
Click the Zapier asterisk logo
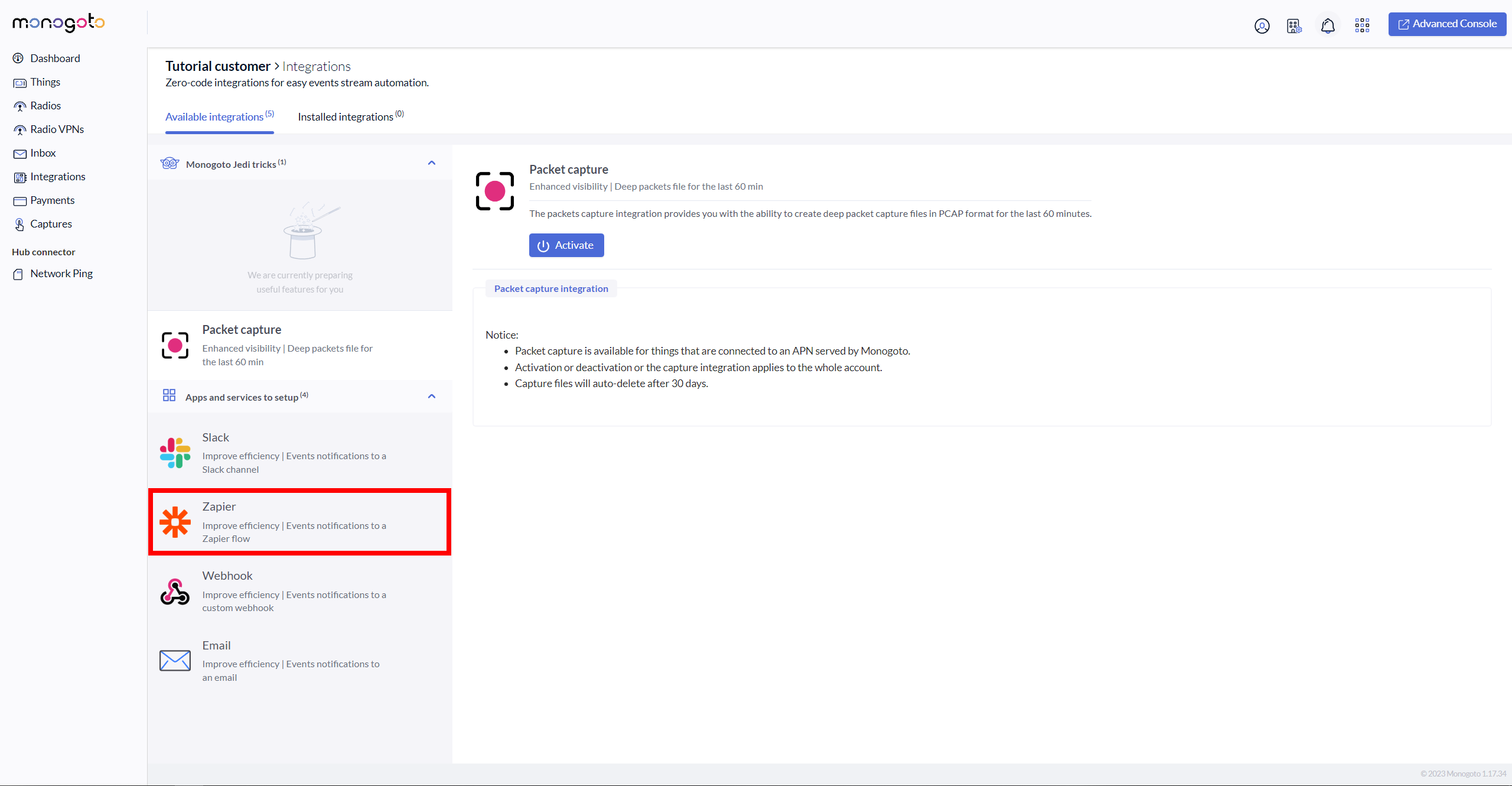(x=175, y=522)
